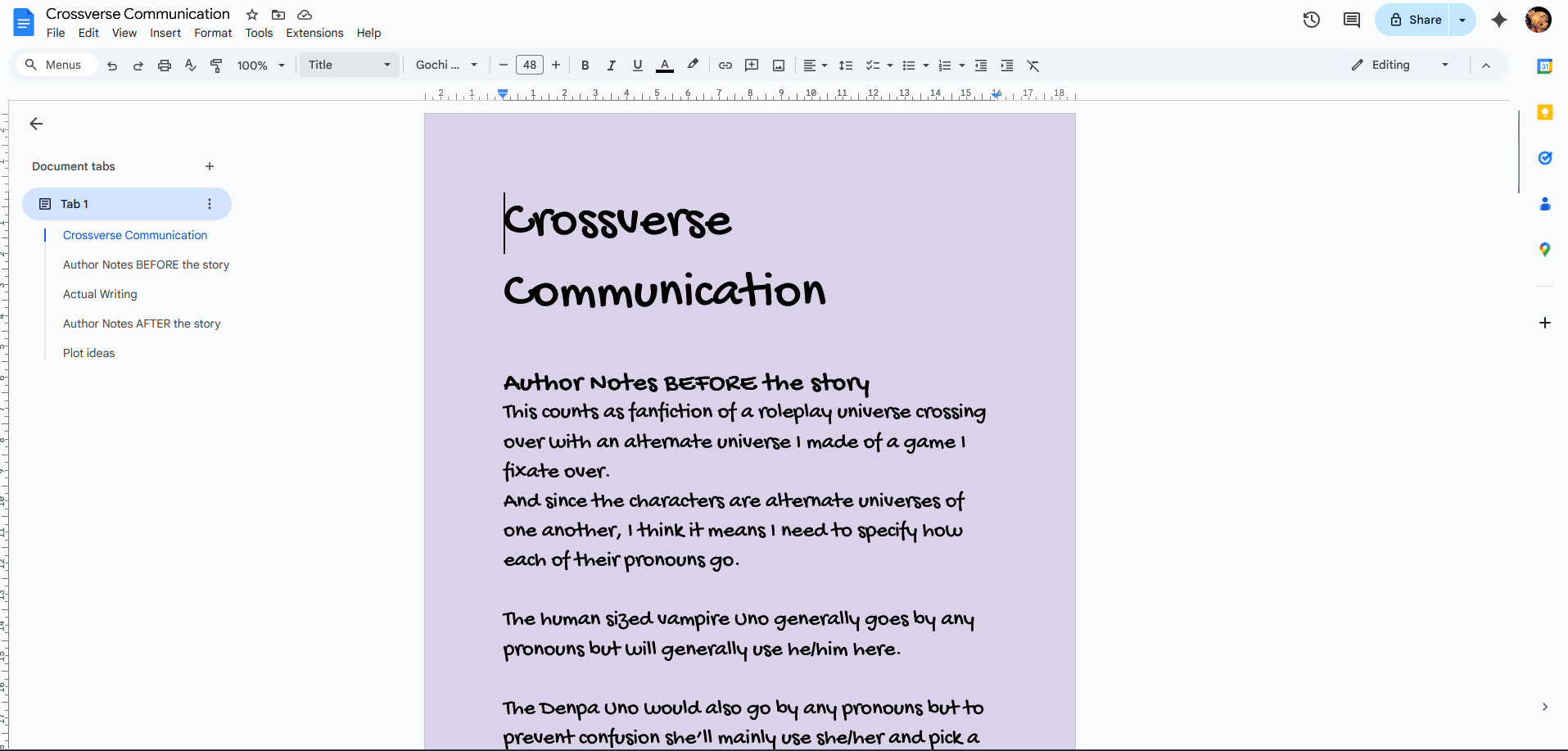The image size is (1568, 751).
Task: Increase indent of the paragraph
Action: point(1007,66)
